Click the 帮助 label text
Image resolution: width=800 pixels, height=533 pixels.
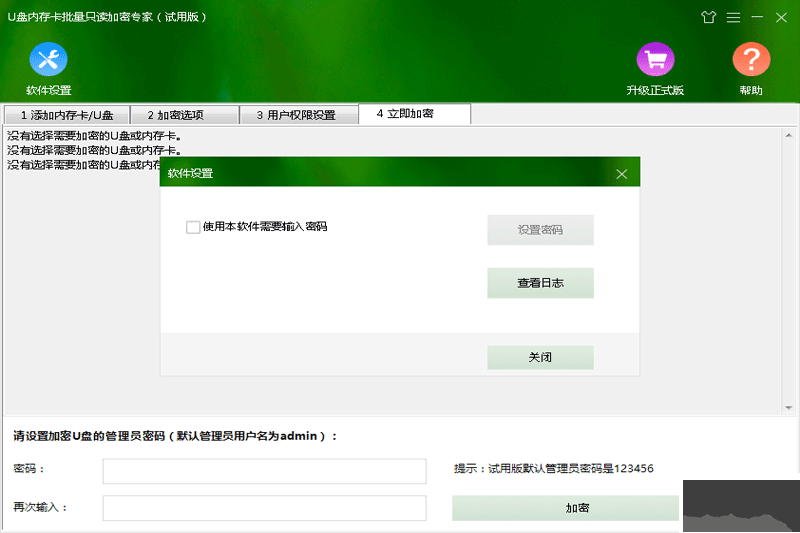pos(751,90)
